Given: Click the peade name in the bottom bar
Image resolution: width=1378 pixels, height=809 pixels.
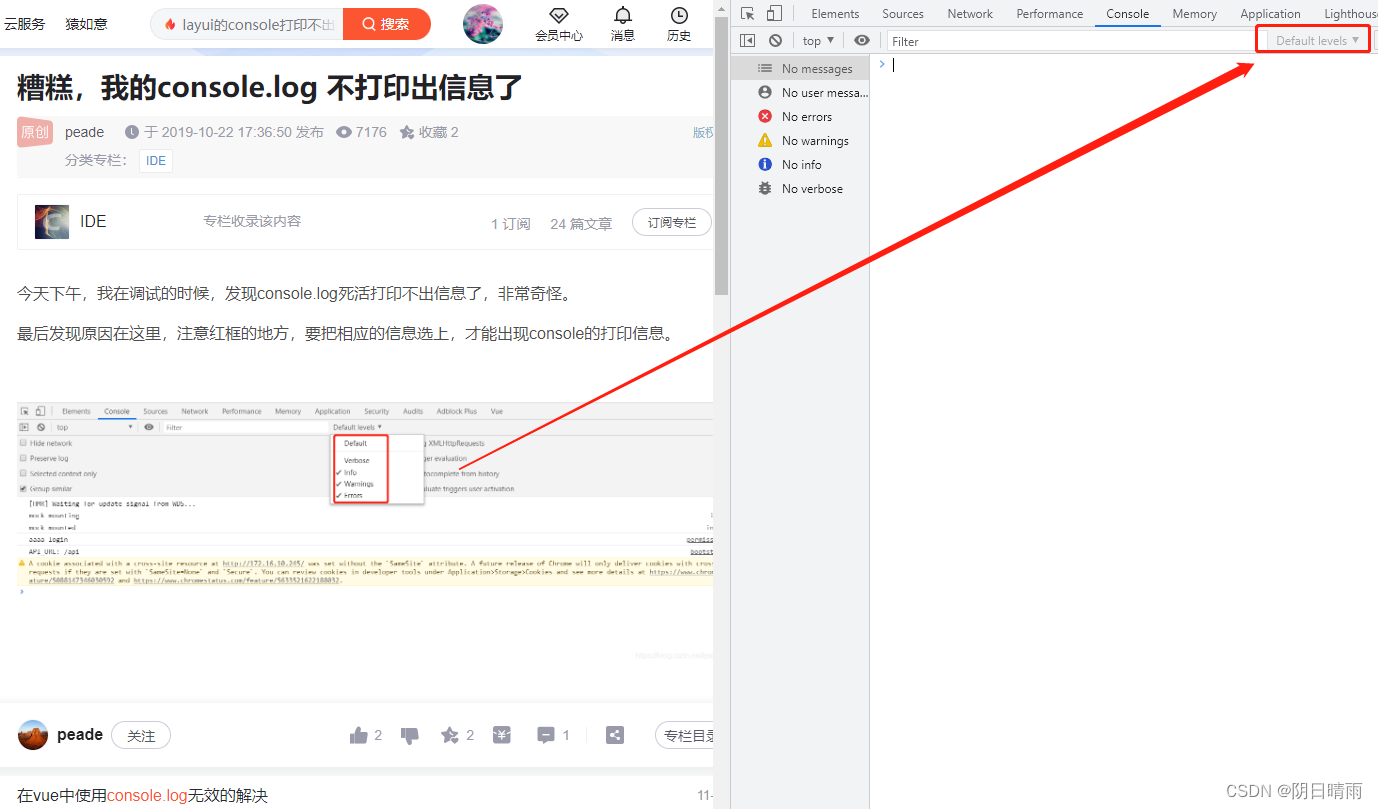Looking at the screenshot, I should tap(80, 735).
